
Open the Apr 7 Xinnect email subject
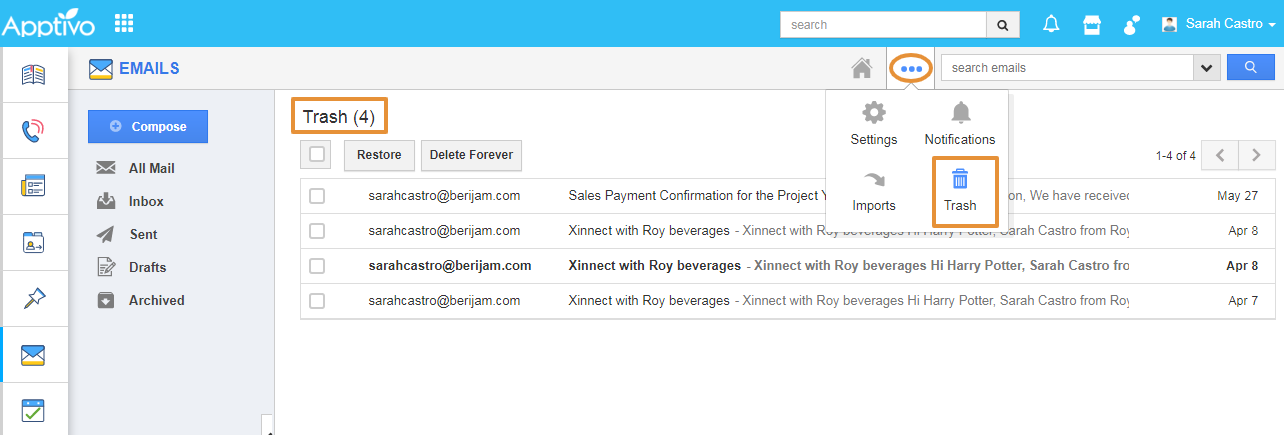(649, 300)
